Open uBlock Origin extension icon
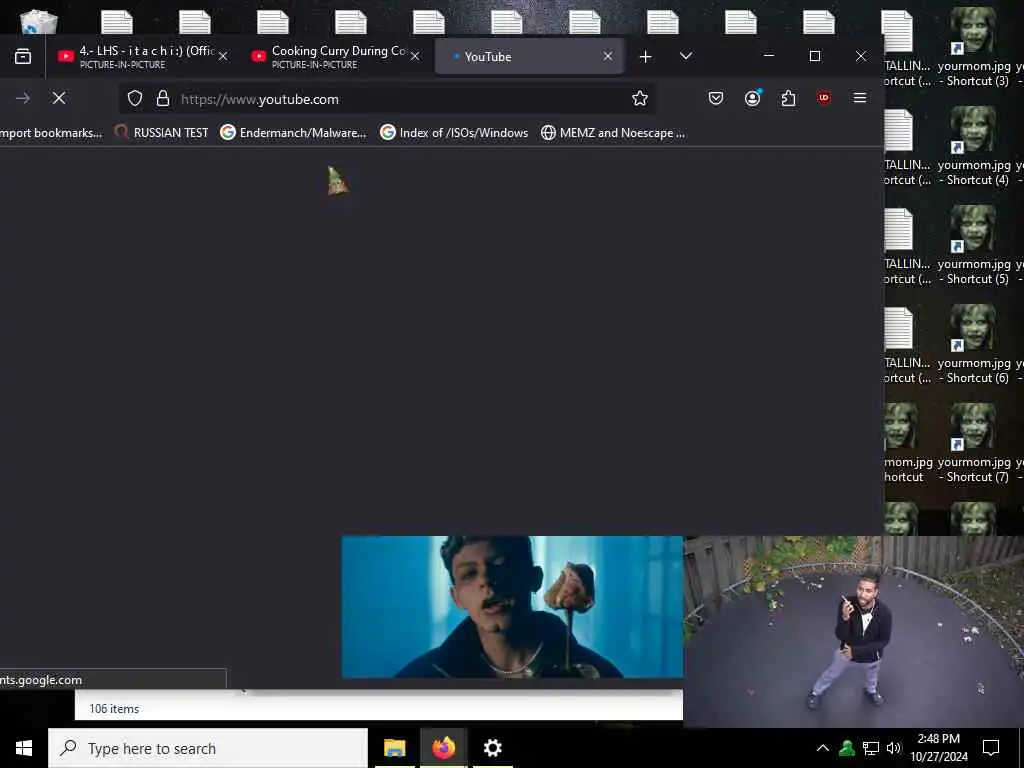 (824, 99)
